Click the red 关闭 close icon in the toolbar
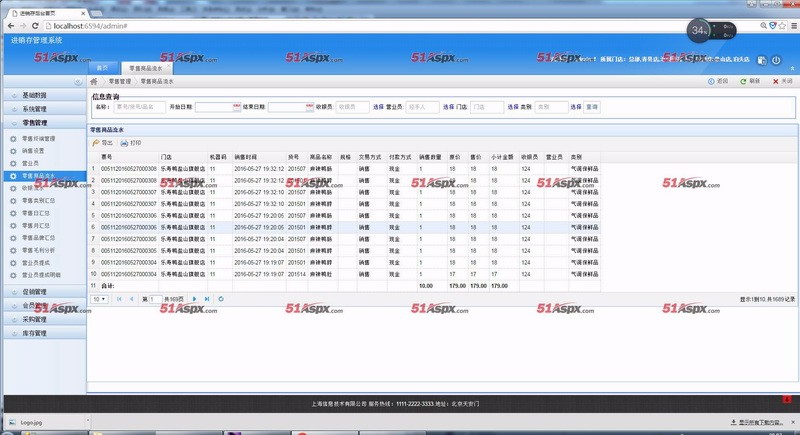Viewport: 800px width, 435px height. (776, 82)
